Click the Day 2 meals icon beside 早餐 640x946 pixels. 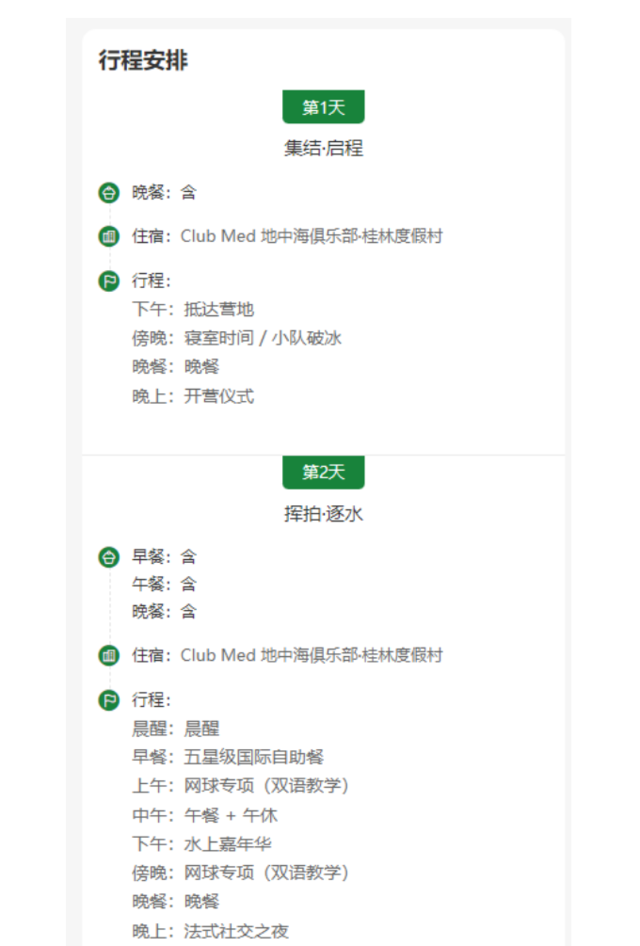pos(108,557)
